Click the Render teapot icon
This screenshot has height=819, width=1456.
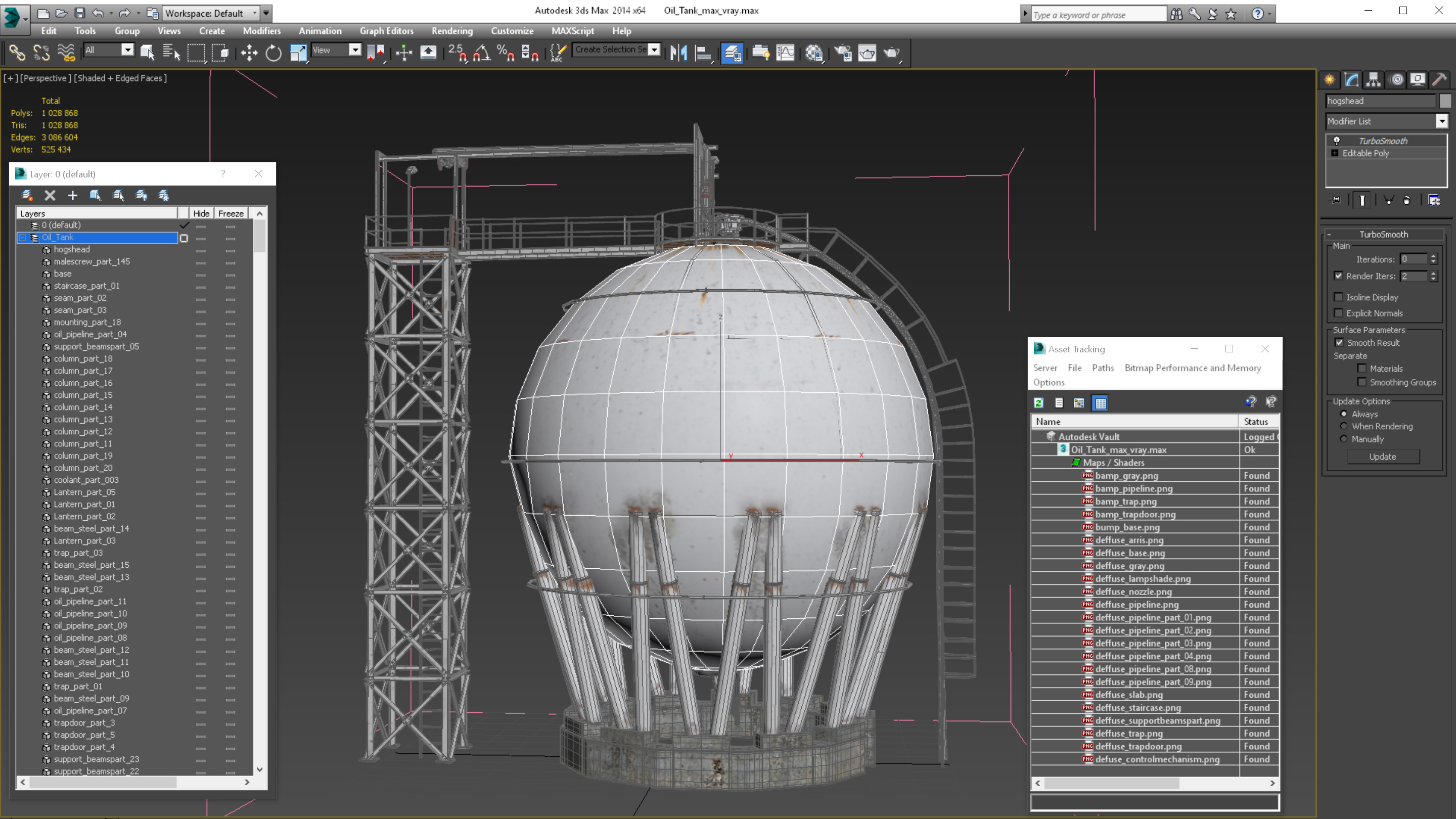click(x=891, y=53)
